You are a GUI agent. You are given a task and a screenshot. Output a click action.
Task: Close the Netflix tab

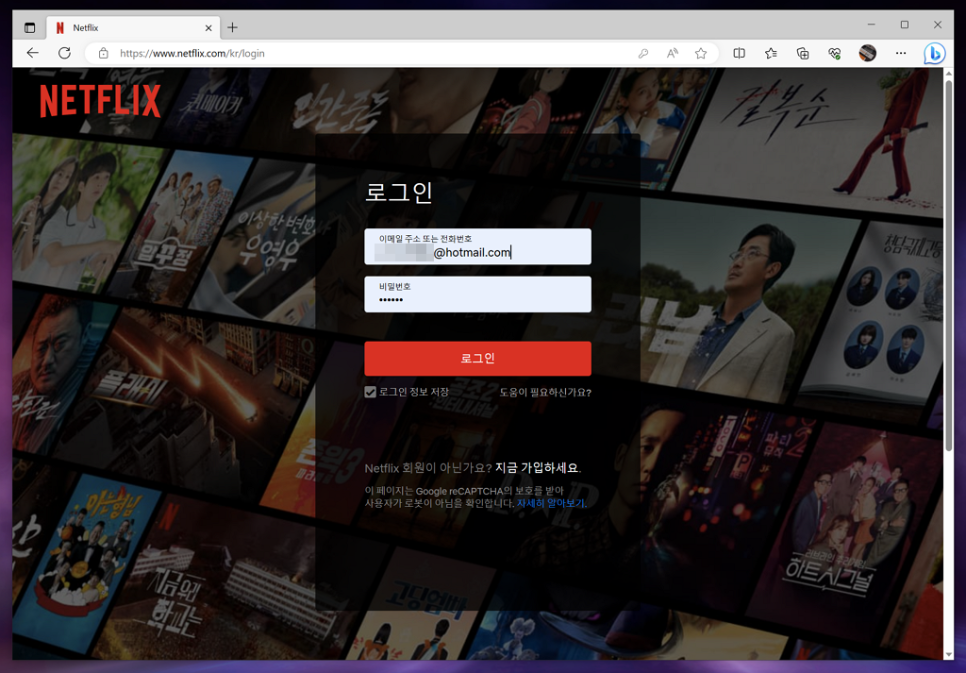coord(208,28)
